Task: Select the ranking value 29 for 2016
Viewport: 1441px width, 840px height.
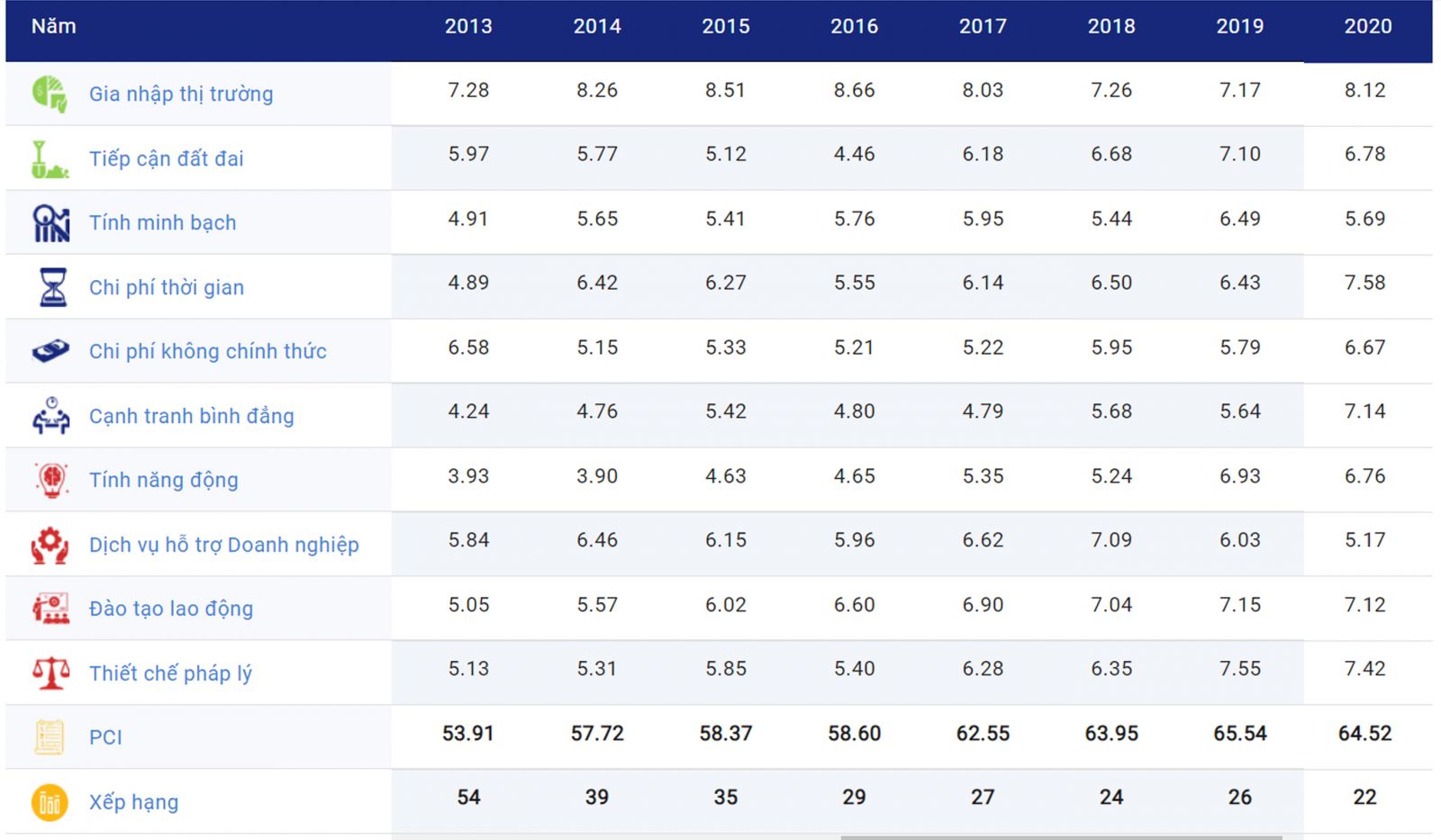Action: click(x=854, y=798)
